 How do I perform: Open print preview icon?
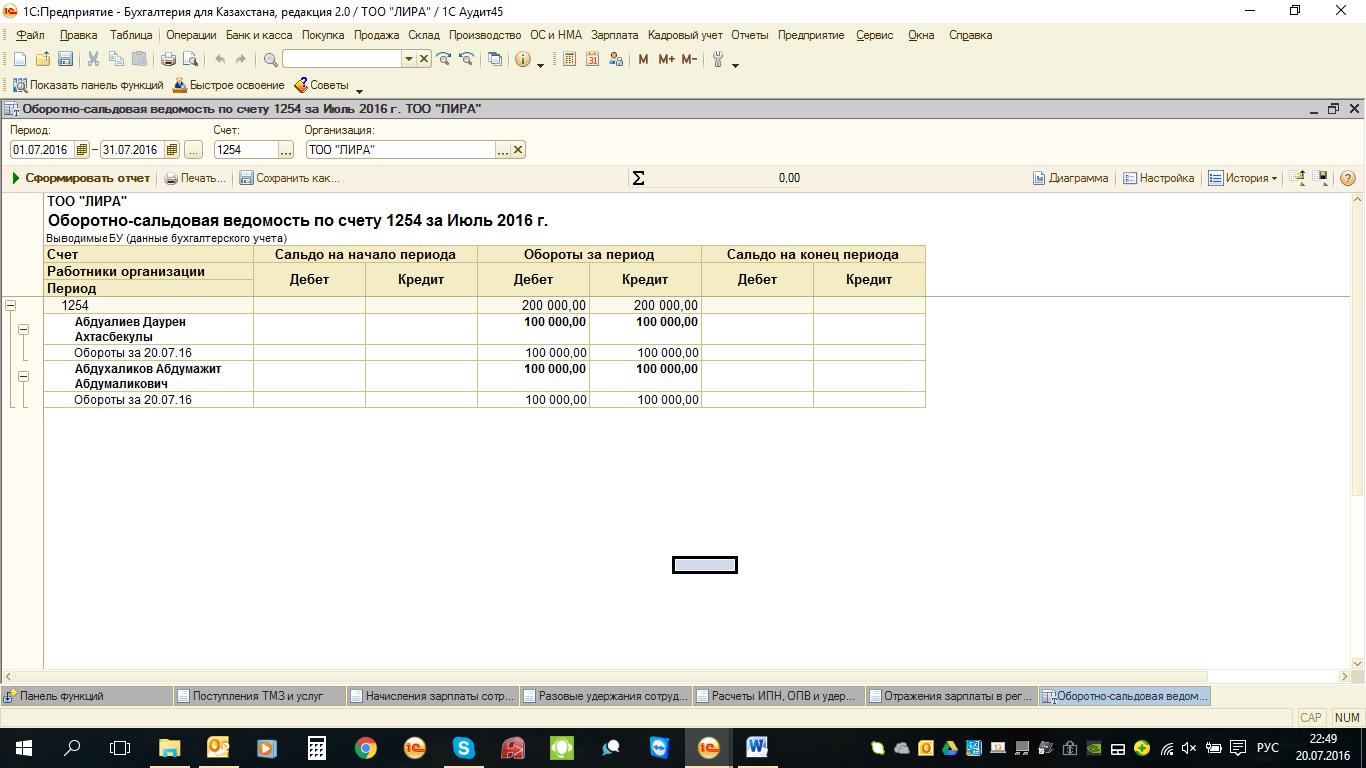190,59
